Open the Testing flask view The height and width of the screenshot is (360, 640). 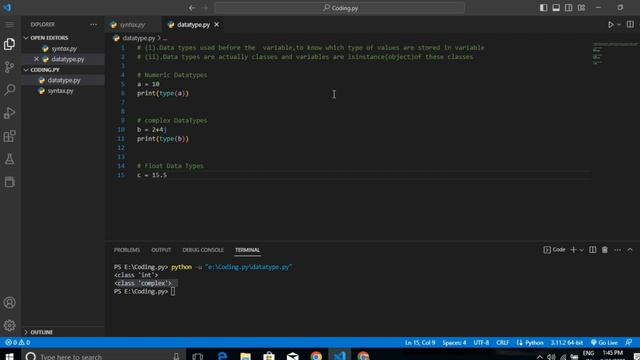pyautogui.click(x=9, y=159)
